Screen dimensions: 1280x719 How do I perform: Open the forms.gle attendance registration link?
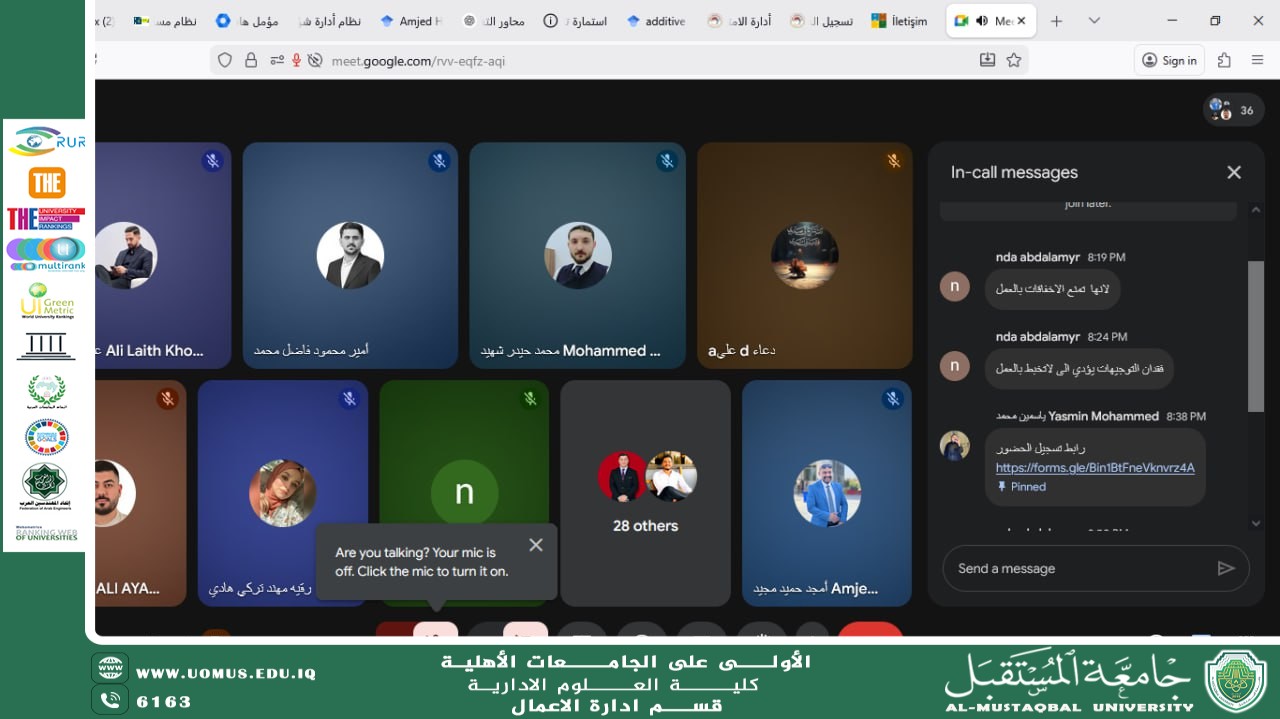click(1095, 467)
